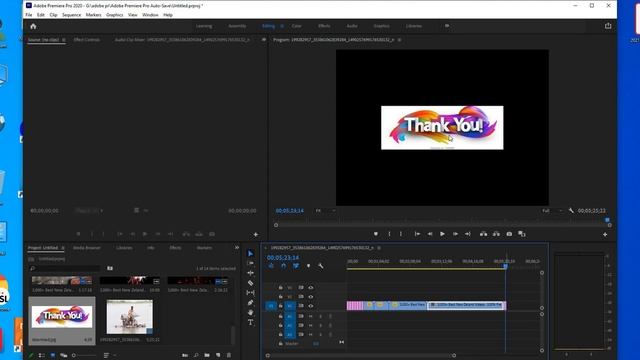640x360 pixels.
Task: Select the Type tool
Action: tap(251, 322)
